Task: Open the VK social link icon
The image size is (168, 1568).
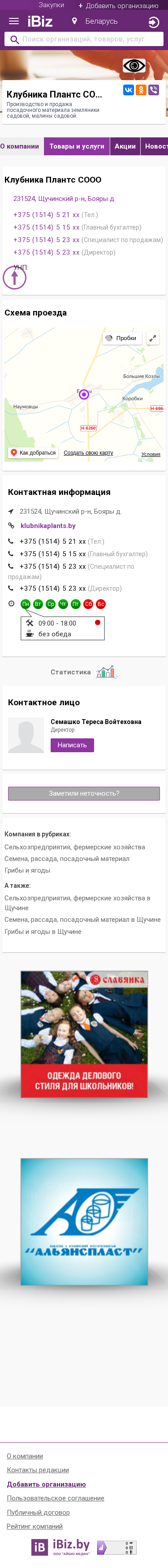Action: tap(129, 90)
